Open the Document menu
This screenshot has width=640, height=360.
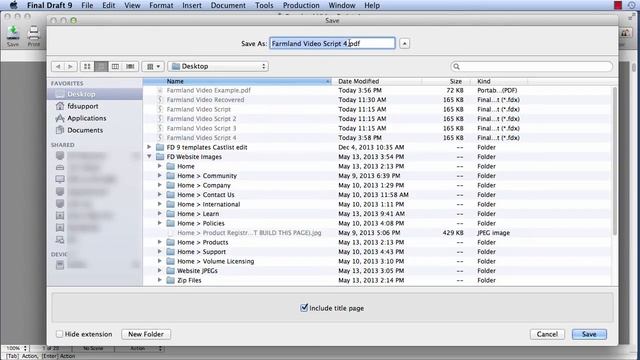point(228,5)
